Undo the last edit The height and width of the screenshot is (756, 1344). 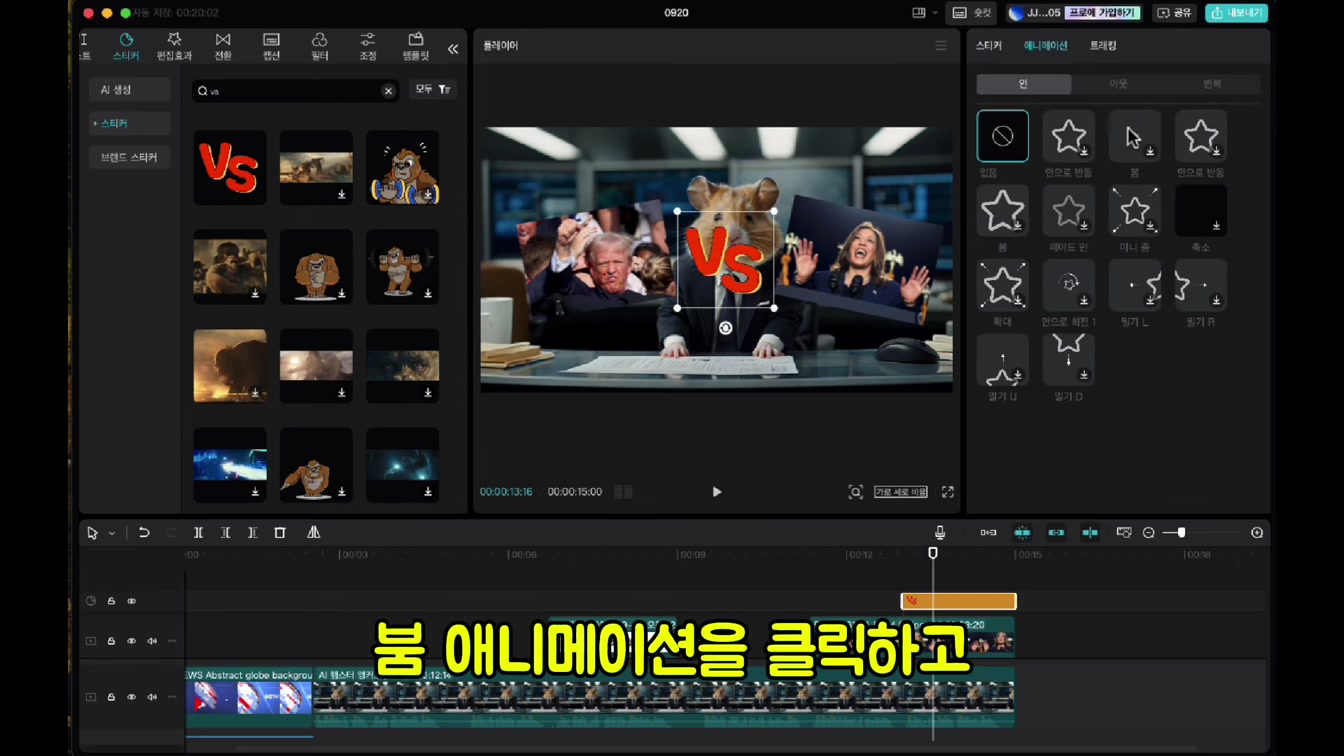pos(144,533)
